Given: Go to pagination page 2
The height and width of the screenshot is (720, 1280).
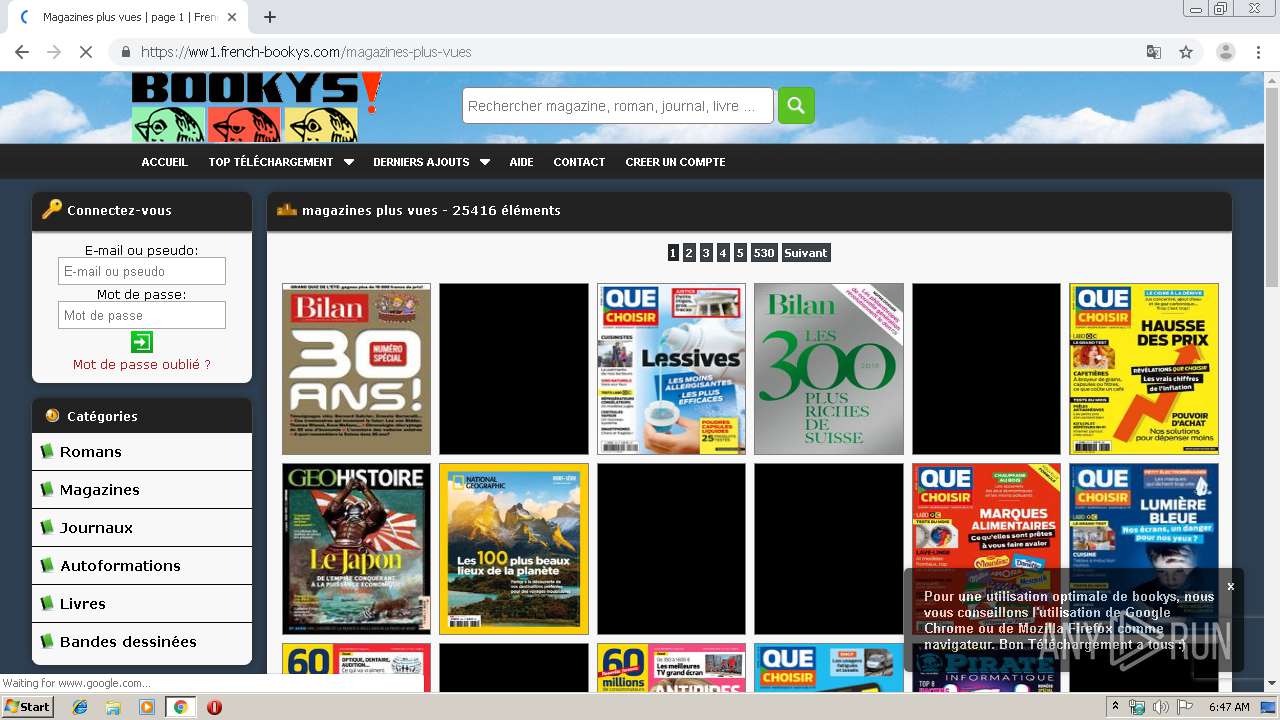Looking at the screenshot, I should pyautogui.click(x=689, y=253).
